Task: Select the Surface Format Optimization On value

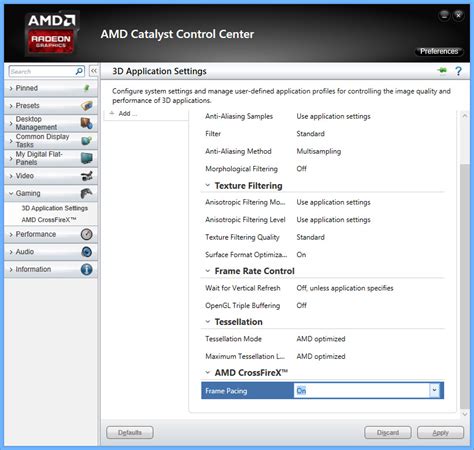Action: [x=301, y=255]
